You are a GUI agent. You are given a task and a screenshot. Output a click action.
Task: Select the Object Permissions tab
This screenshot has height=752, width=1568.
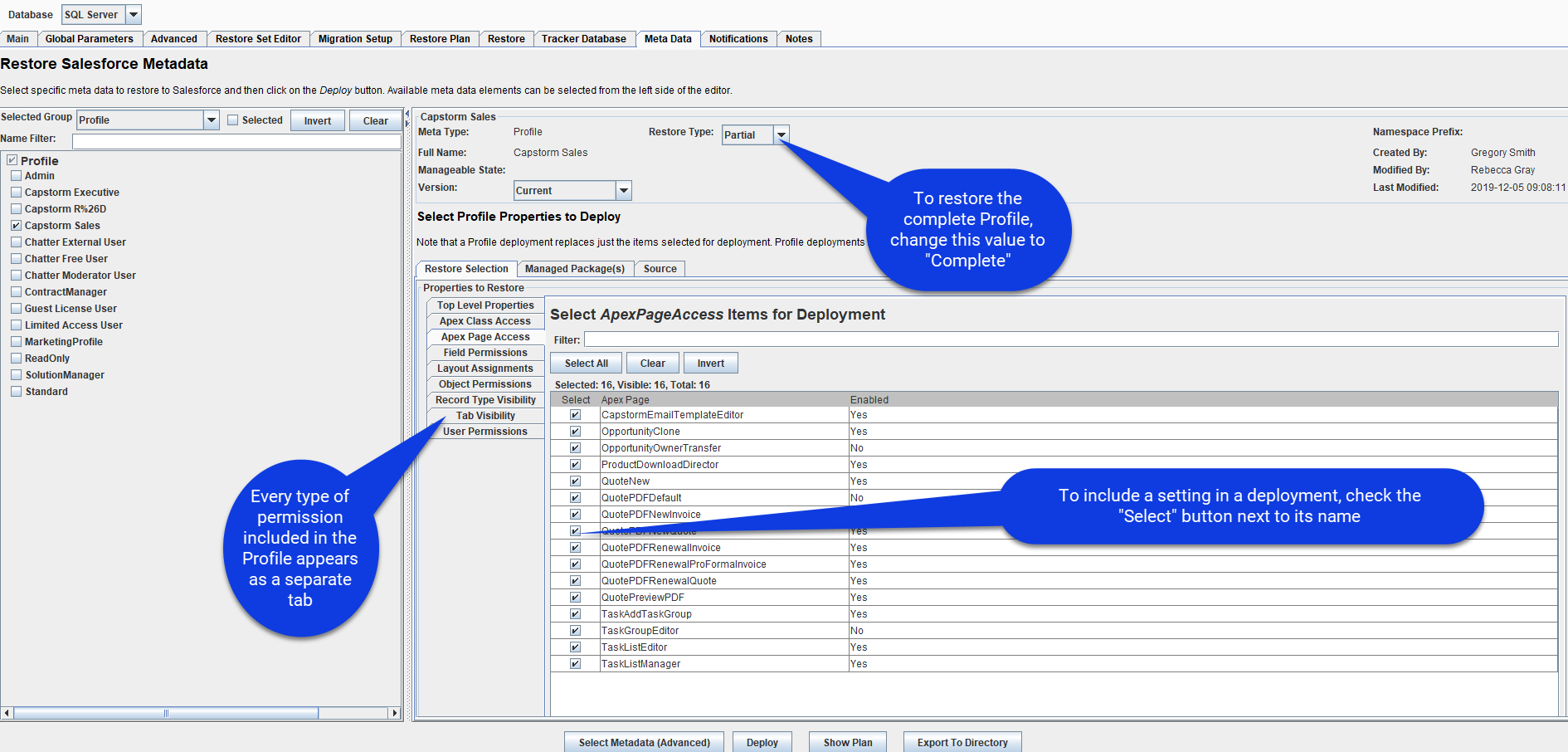[x=485, y=384]
